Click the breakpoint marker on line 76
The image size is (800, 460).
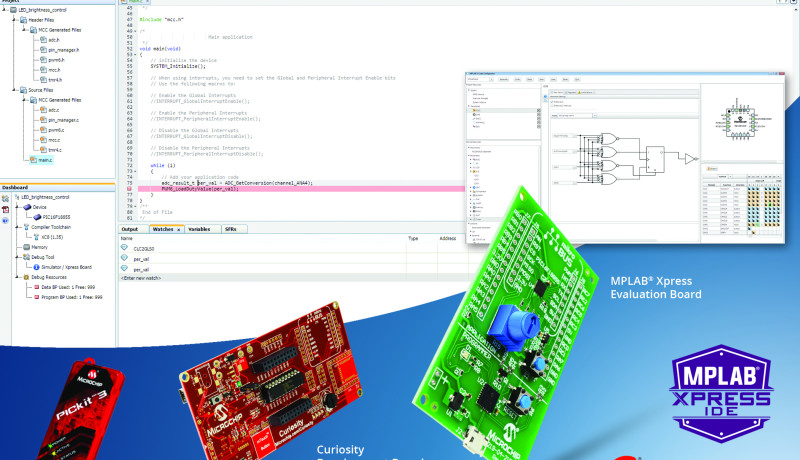[x=128, y=189]
